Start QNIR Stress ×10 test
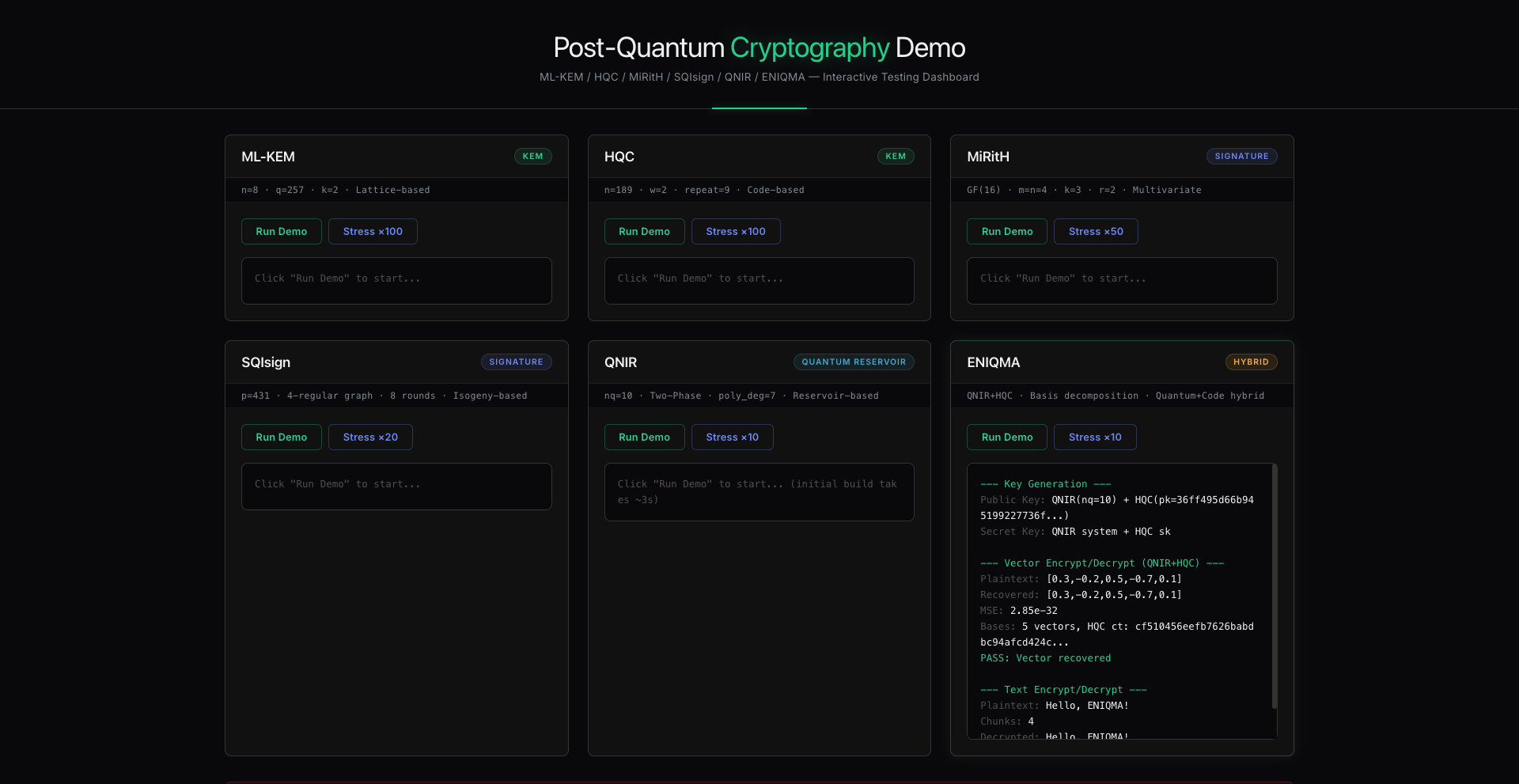Image resolution: width=1519 pixels, height=784 pixels. [732, 437]
